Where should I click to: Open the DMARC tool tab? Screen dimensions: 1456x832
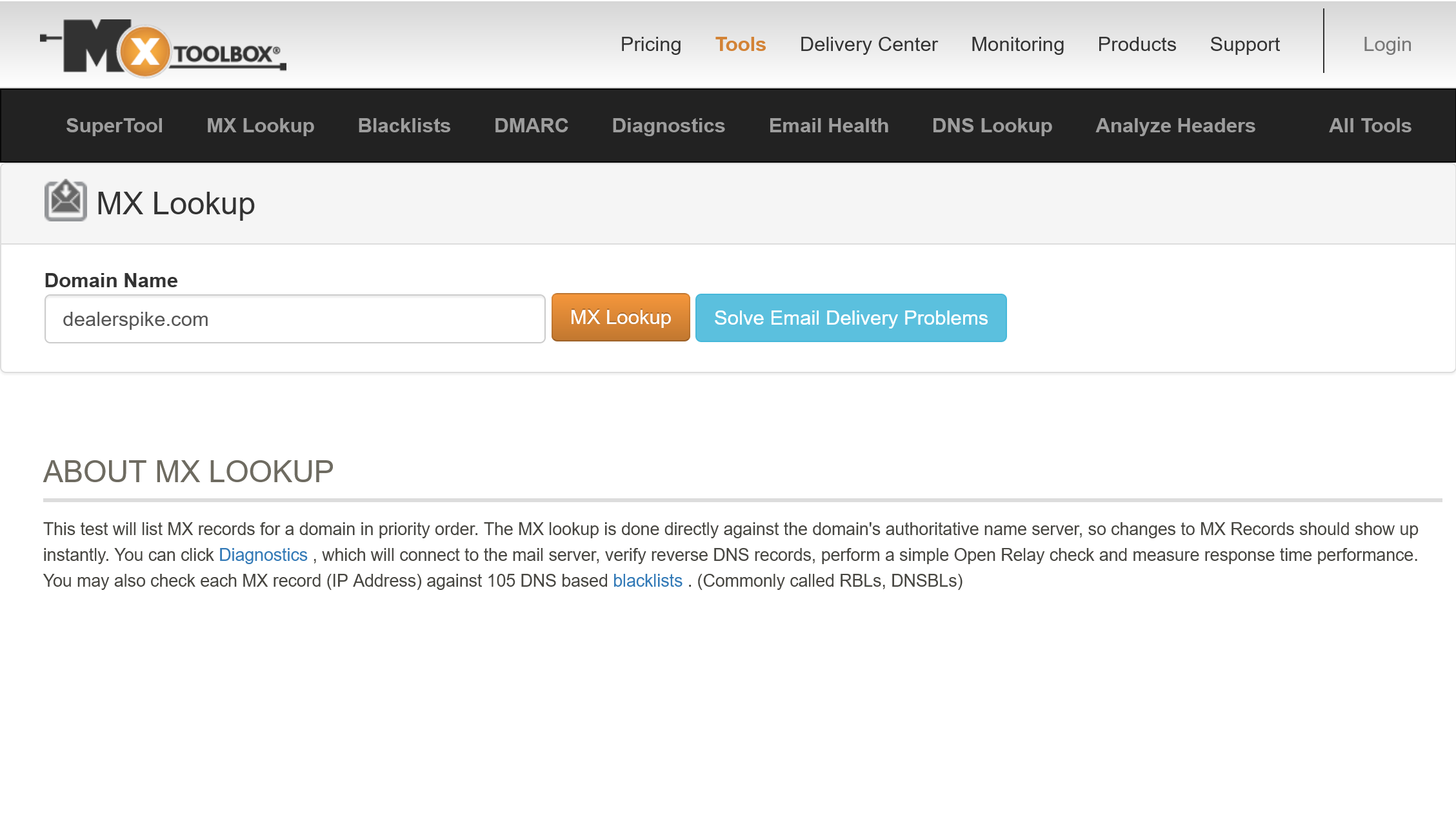coord(531,125)
